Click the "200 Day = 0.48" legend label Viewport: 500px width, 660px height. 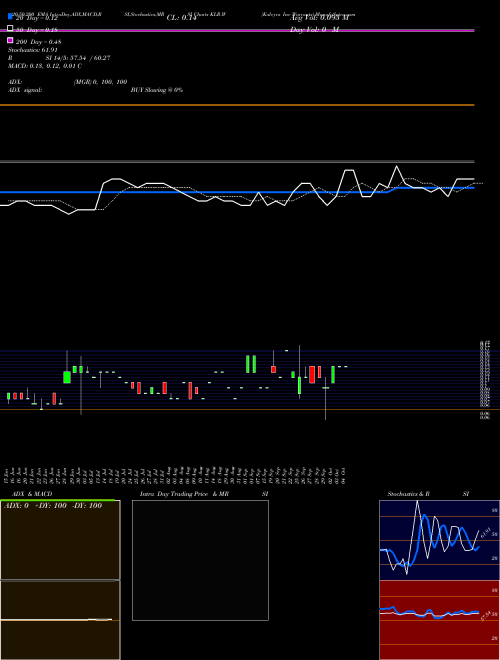point(38,42)
